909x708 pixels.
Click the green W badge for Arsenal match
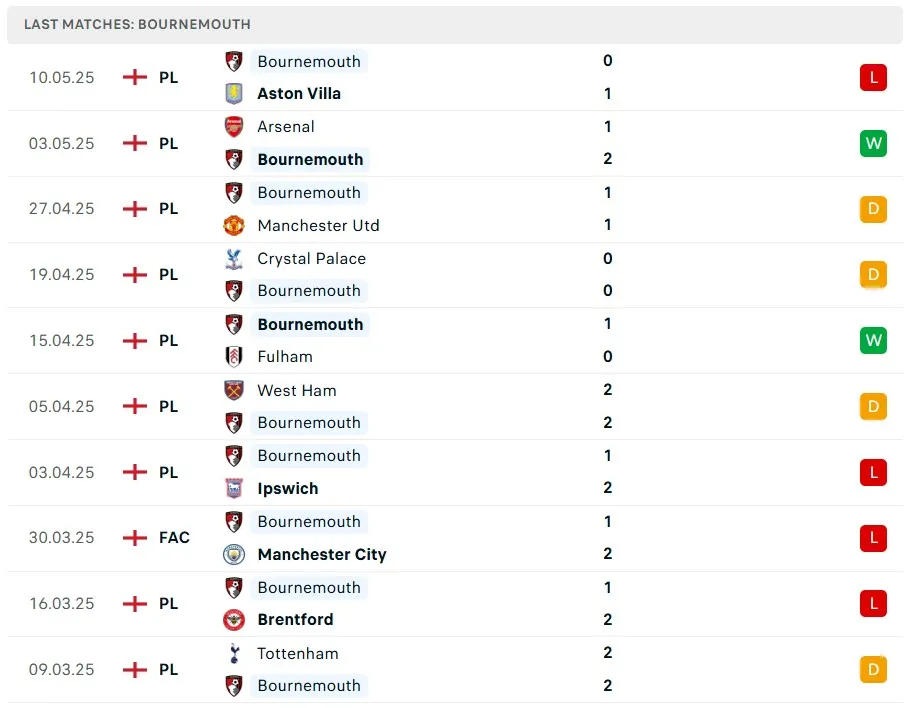tap(873, 143)
